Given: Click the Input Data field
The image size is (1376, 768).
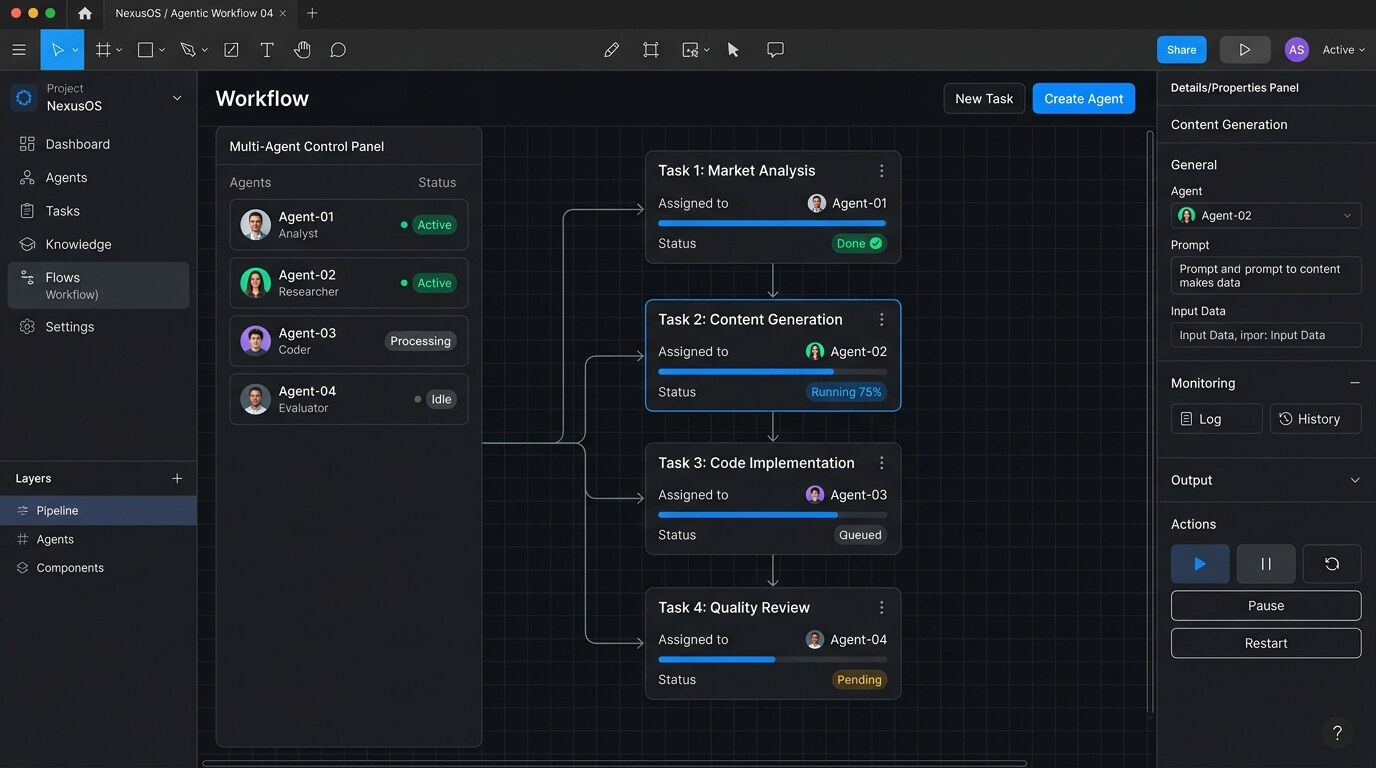Looking at the screenshot, I should coord(1266,335).
